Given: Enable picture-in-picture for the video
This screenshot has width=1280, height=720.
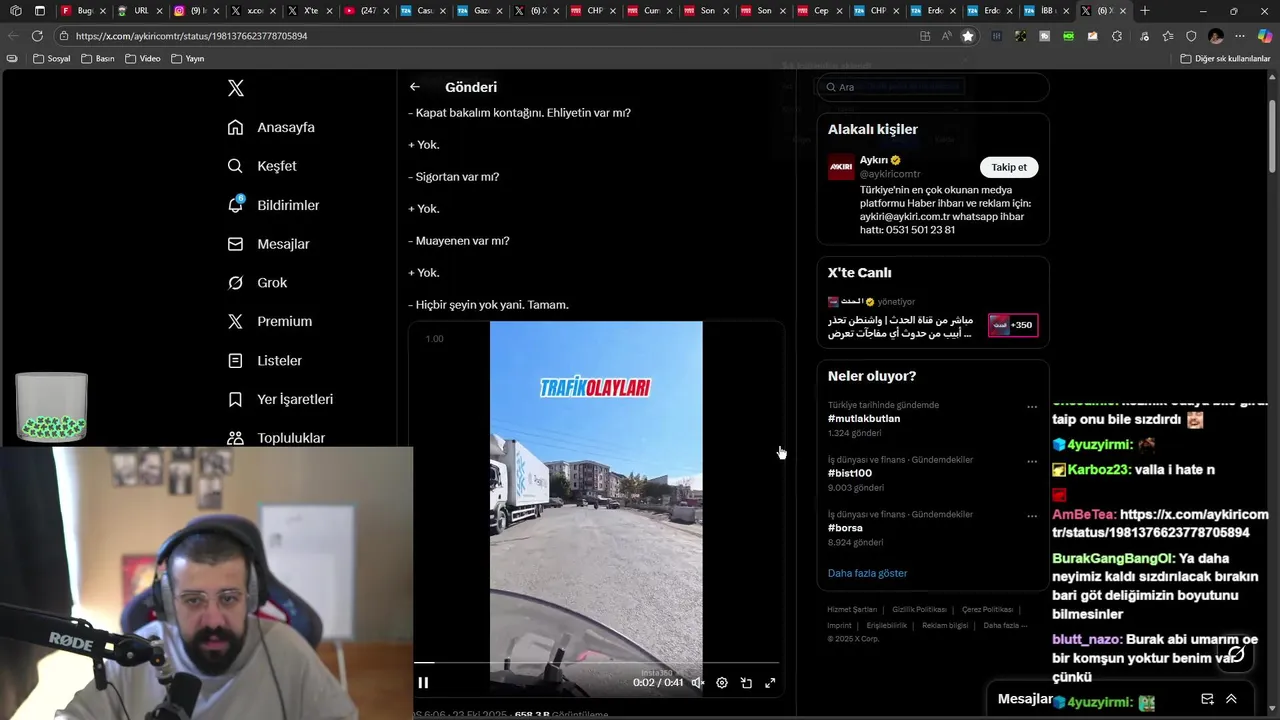Looking at the screenshot, I should 746,683.
